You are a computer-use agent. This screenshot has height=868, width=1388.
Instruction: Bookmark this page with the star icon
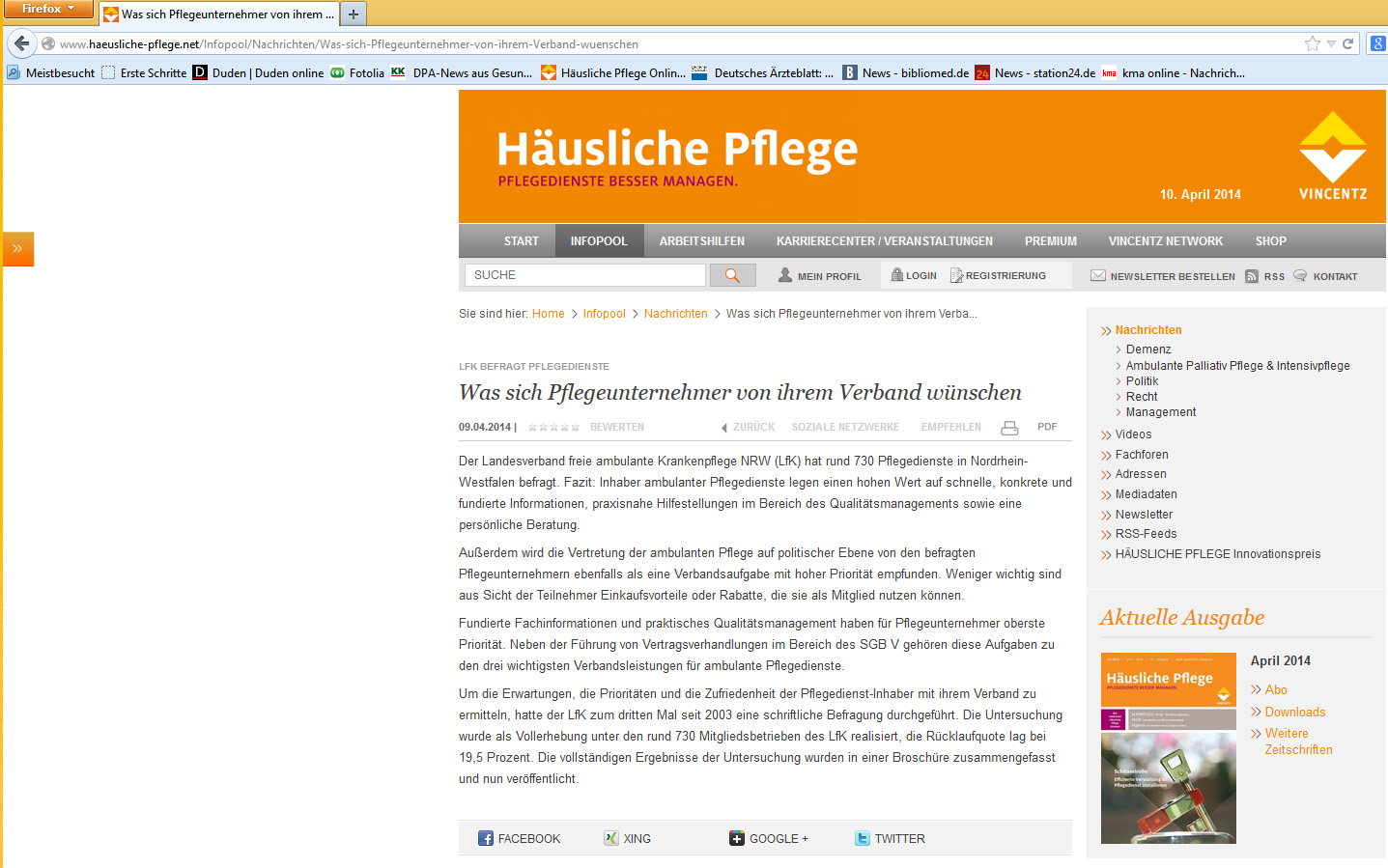1312,43
